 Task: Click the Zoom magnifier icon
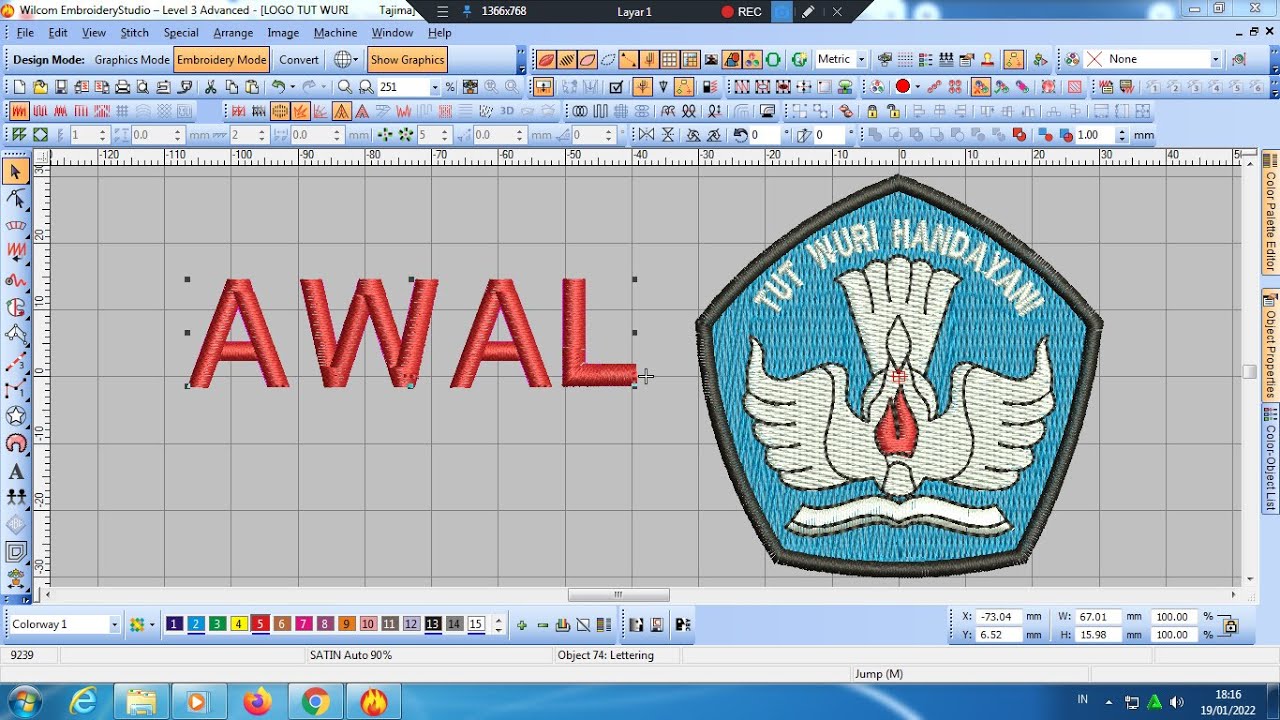click(345, 87)
